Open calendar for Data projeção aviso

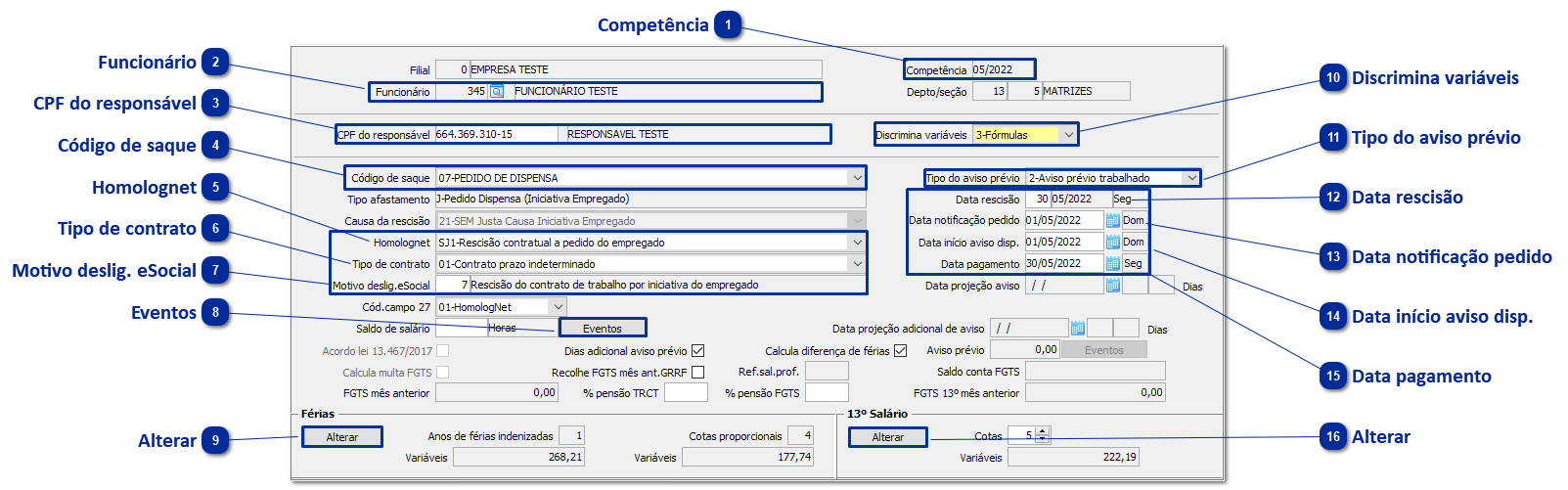pyautogui.click(x=1112, y=286)
